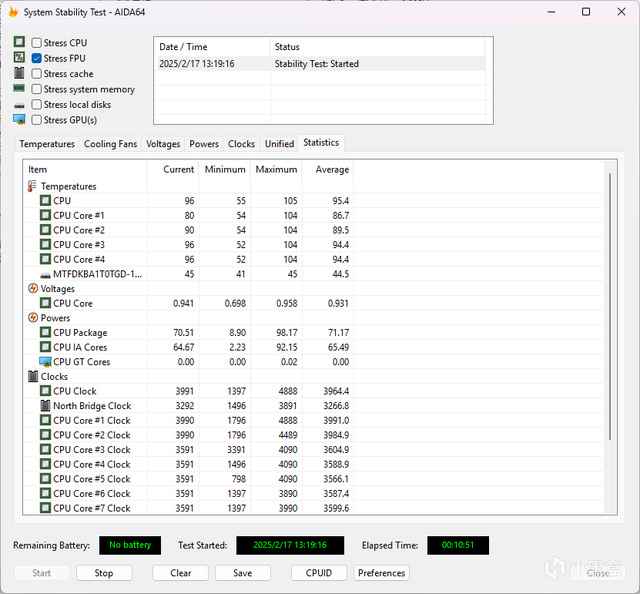This screenshot has width=640, height=594.
Task: Uncheck the Stress FPU checkbox
Action: tap(37, 58)
